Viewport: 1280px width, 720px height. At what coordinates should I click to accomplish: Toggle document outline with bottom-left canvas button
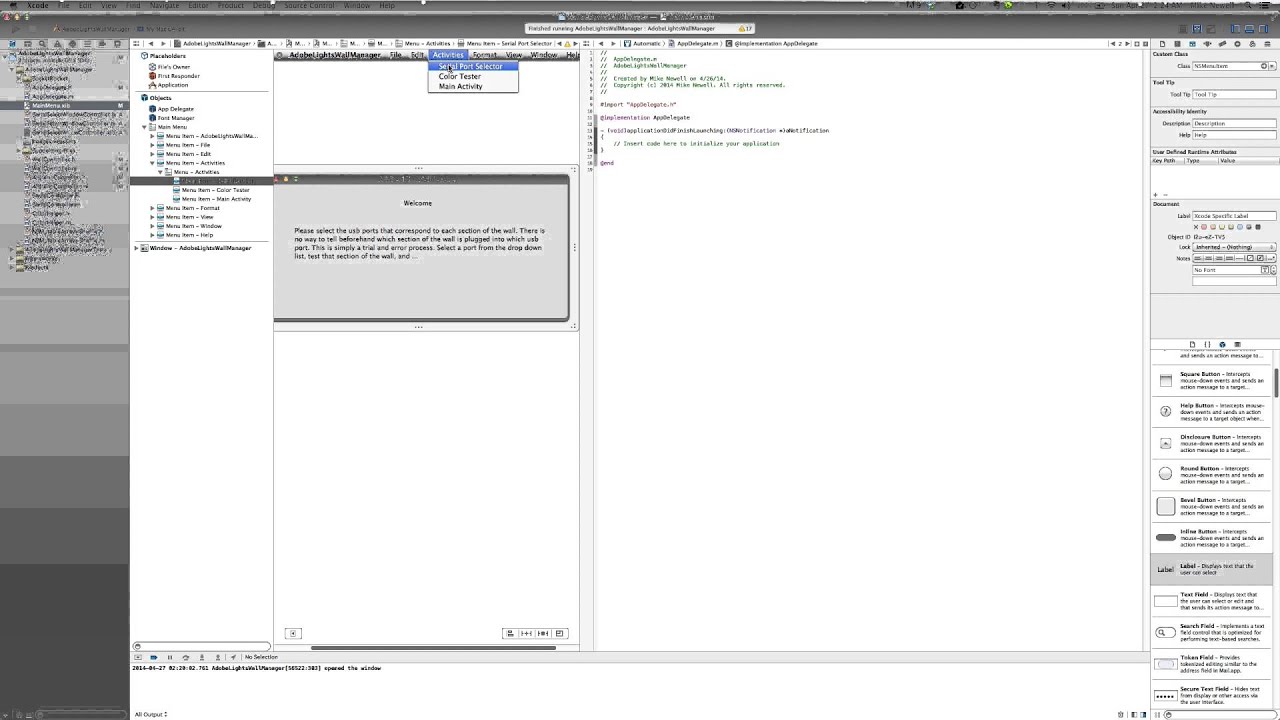click(x=293, y=633)
